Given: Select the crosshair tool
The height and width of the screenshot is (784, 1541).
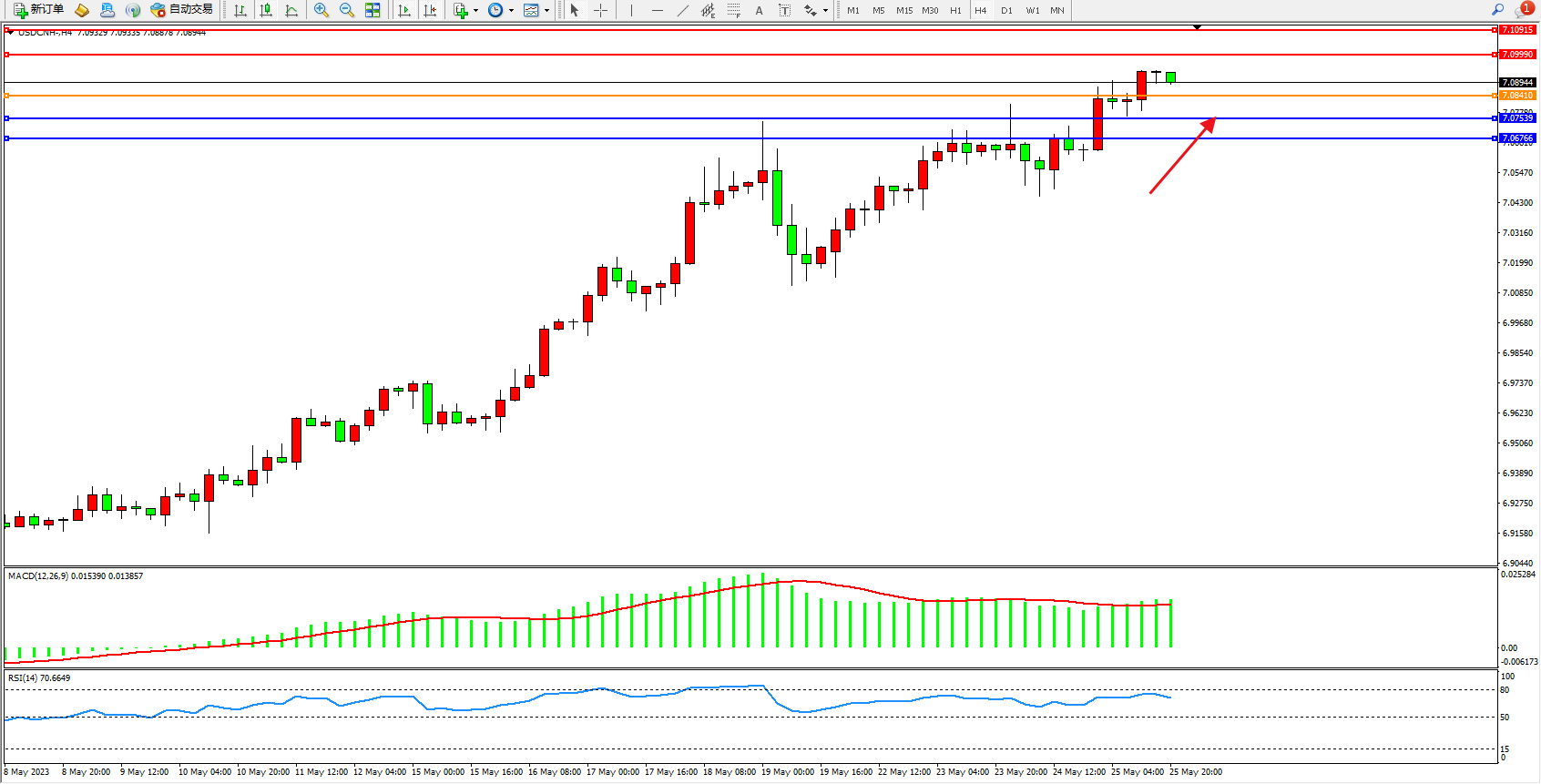Looking at the screenshot, I should tap(600, 10).
